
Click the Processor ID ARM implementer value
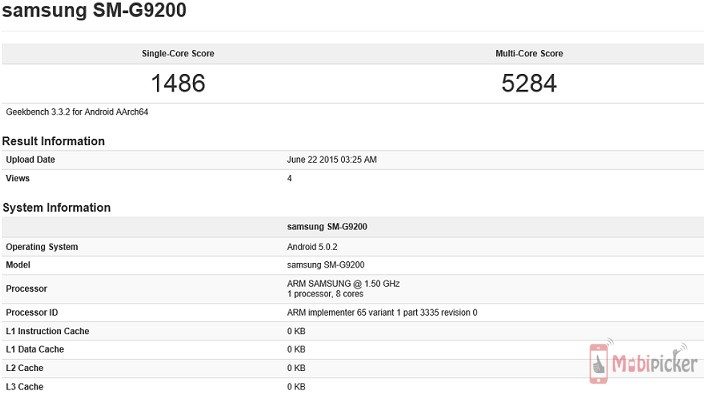[382, 312]
